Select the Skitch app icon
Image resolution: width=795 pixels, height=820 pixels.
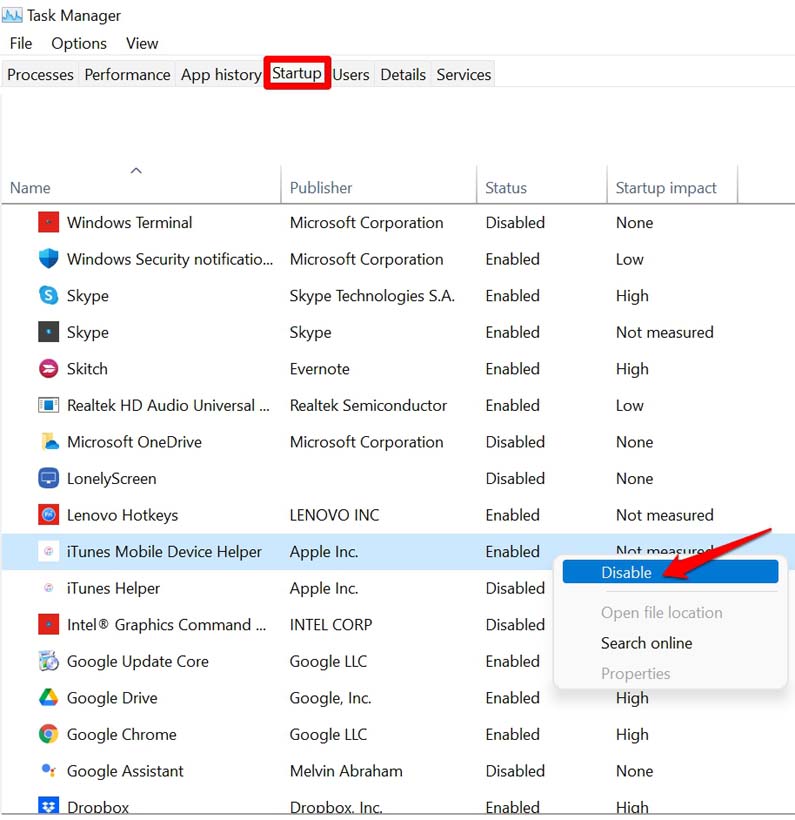click(48, 369)
